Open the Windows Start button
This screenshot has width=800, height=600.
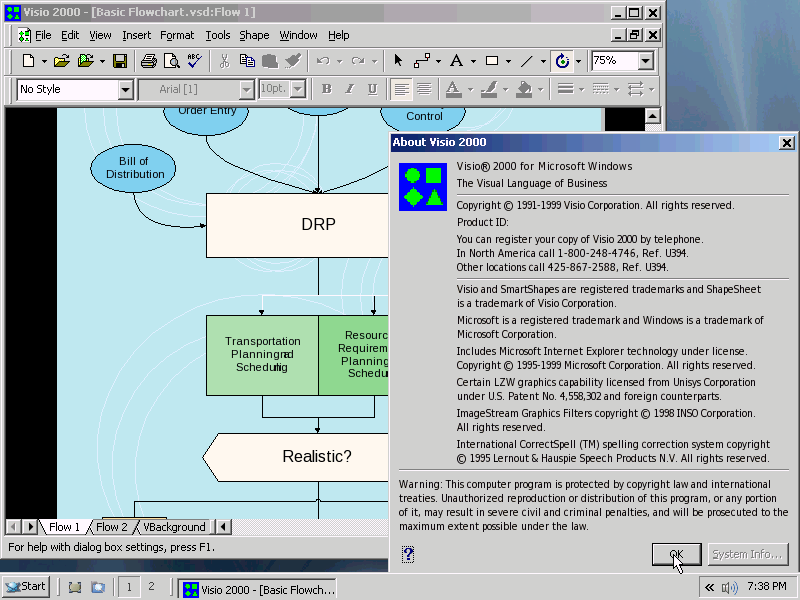coord(26,587)
